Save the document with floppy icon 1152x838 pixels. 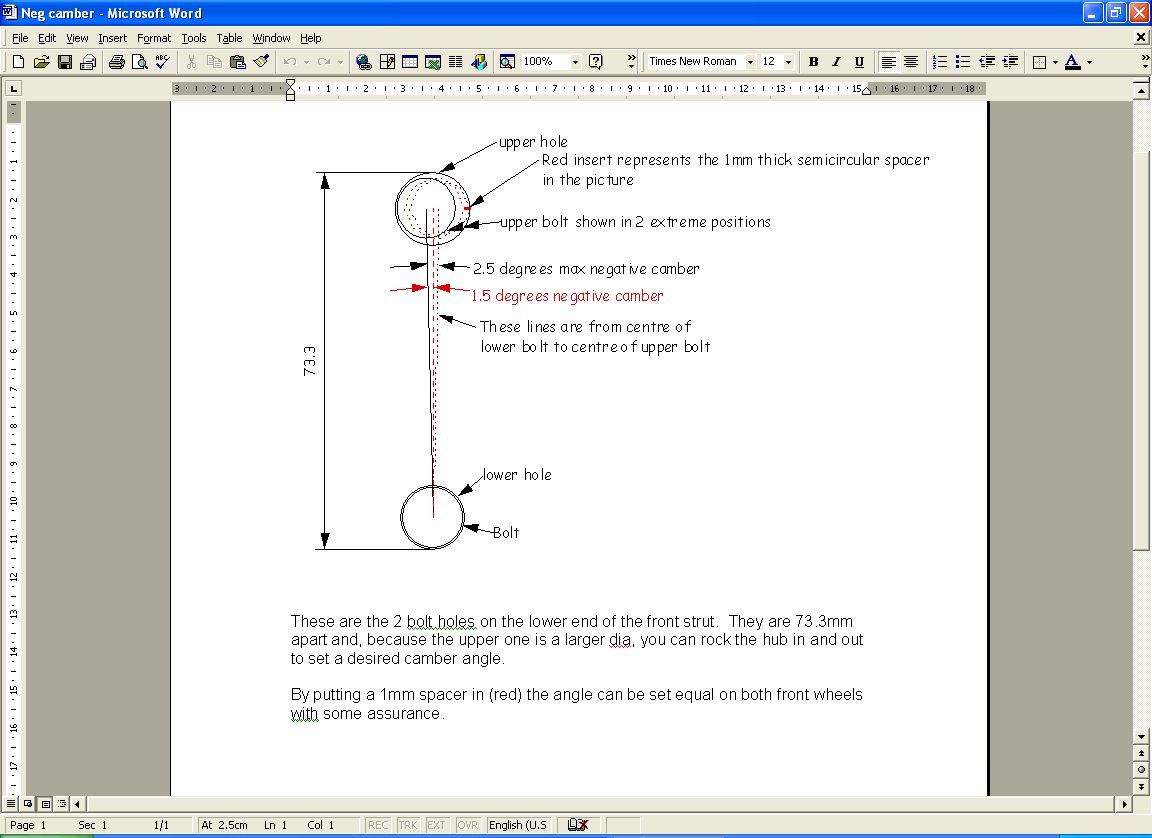pos(65,62)
